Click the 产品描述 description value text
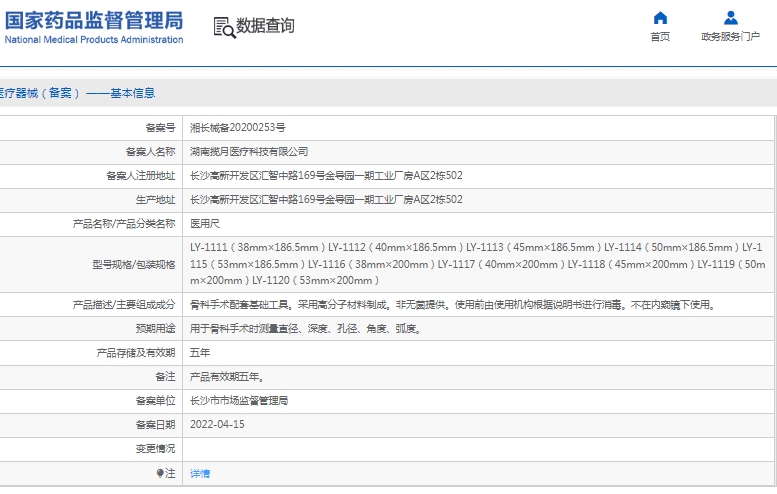The height and width of the screenshot is (494, 777). (453, 305)
